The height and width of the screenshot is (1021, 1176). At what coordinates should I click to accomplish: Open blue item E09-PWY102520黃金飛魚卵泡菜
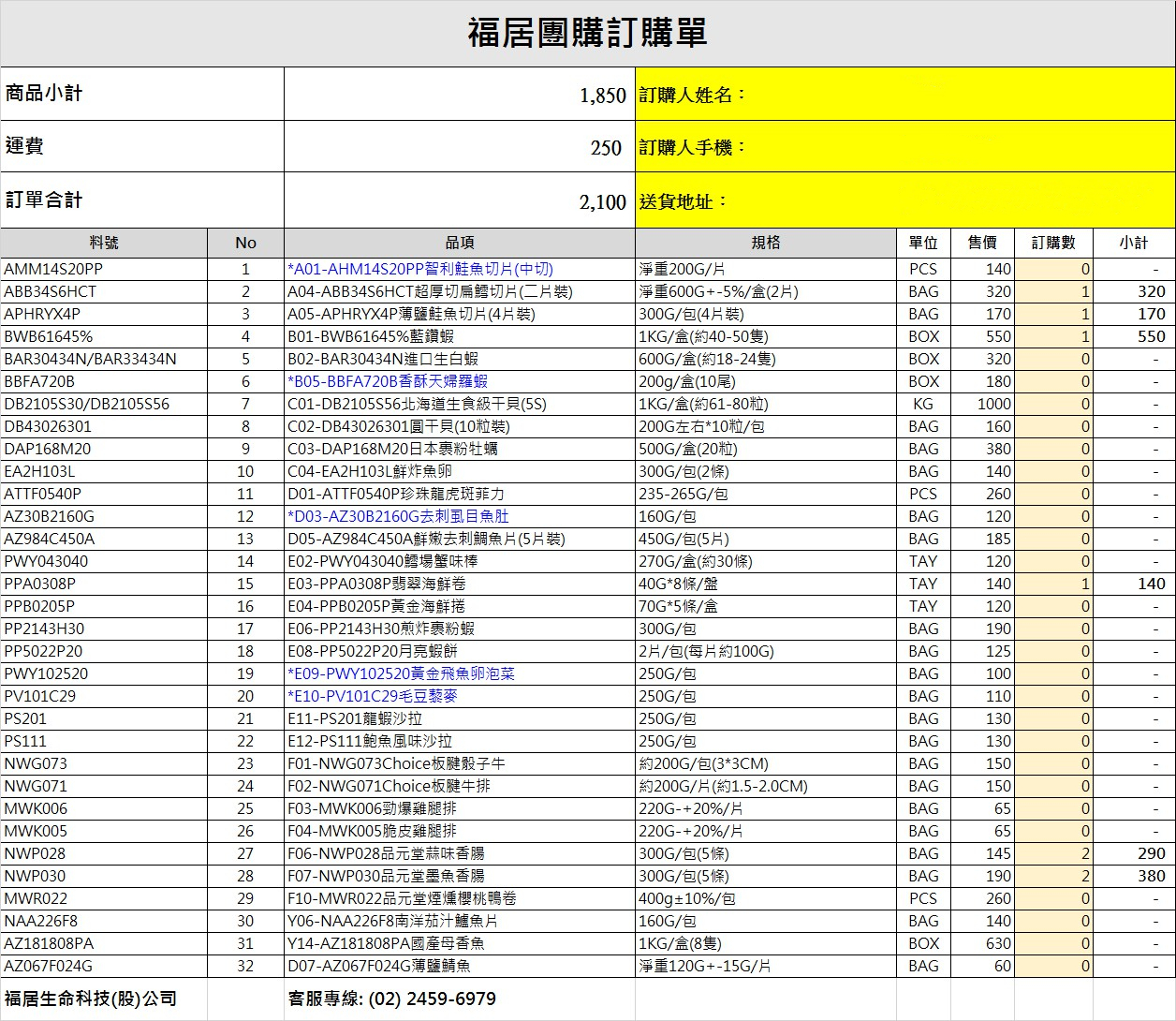pos(401,673)
